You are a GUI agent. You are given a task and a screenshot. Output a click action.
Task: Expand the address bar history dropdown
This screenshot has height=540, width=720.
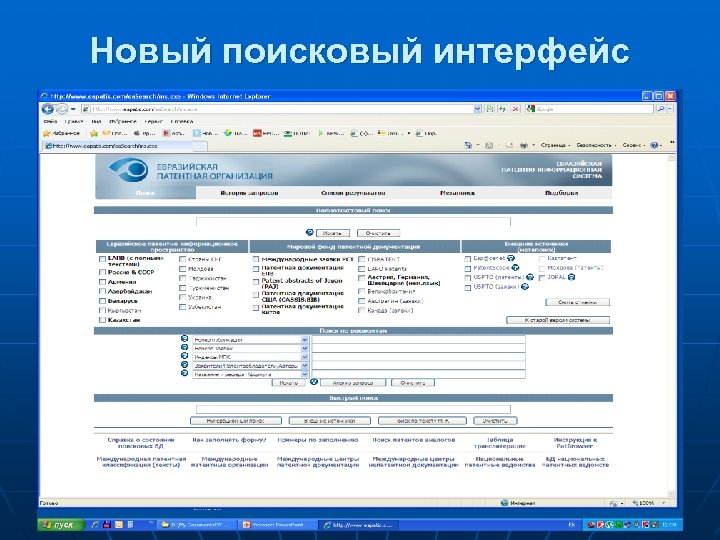tap(477, 109)
